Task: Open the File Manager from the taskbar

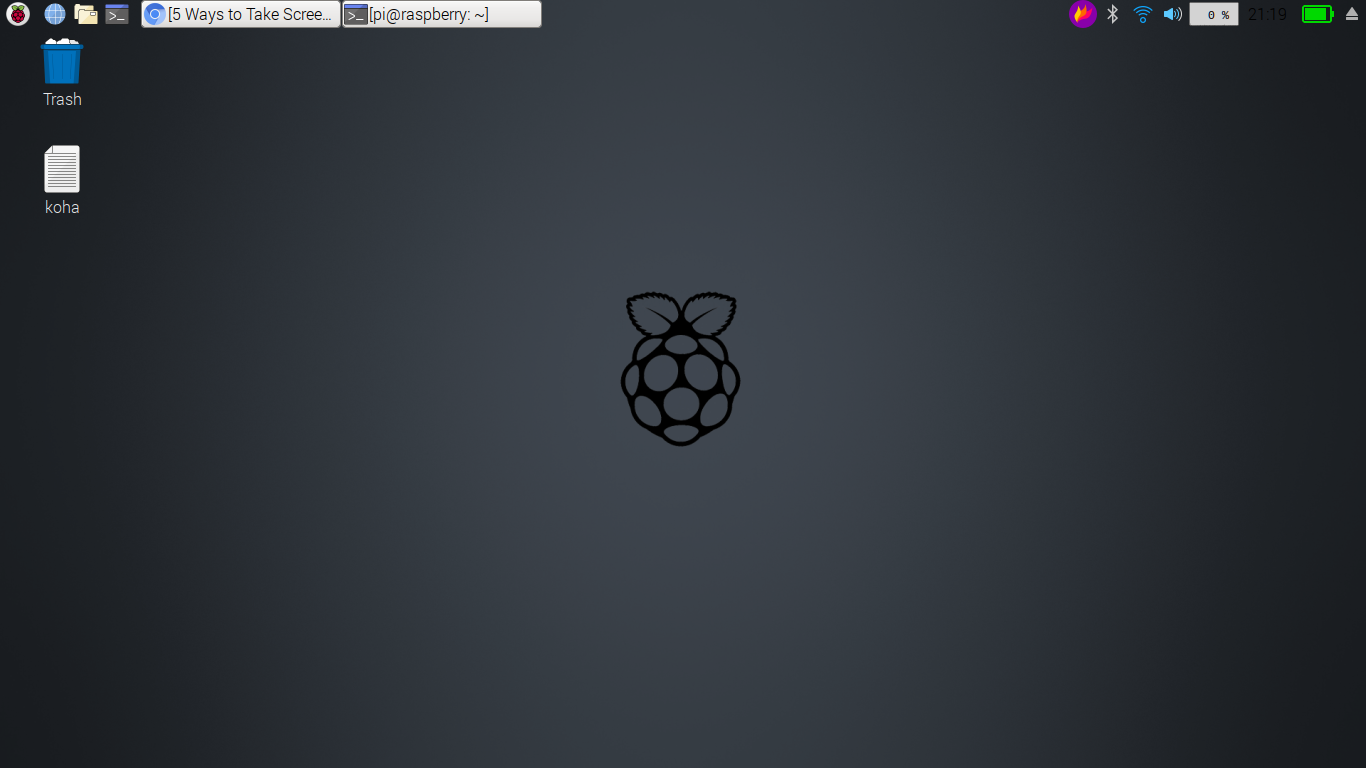Action: coord(86,14)
